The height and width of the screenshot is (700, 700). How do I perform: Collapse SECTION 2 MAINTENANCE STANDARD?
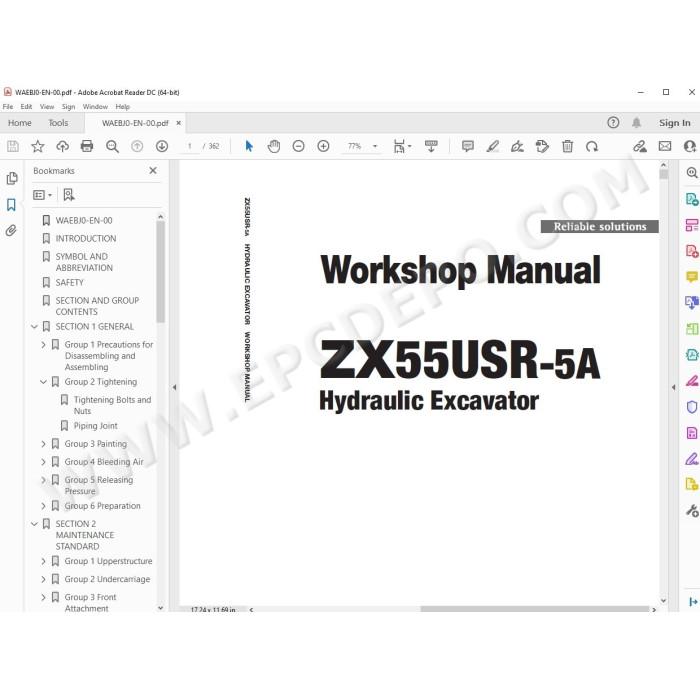coord(34,524)
